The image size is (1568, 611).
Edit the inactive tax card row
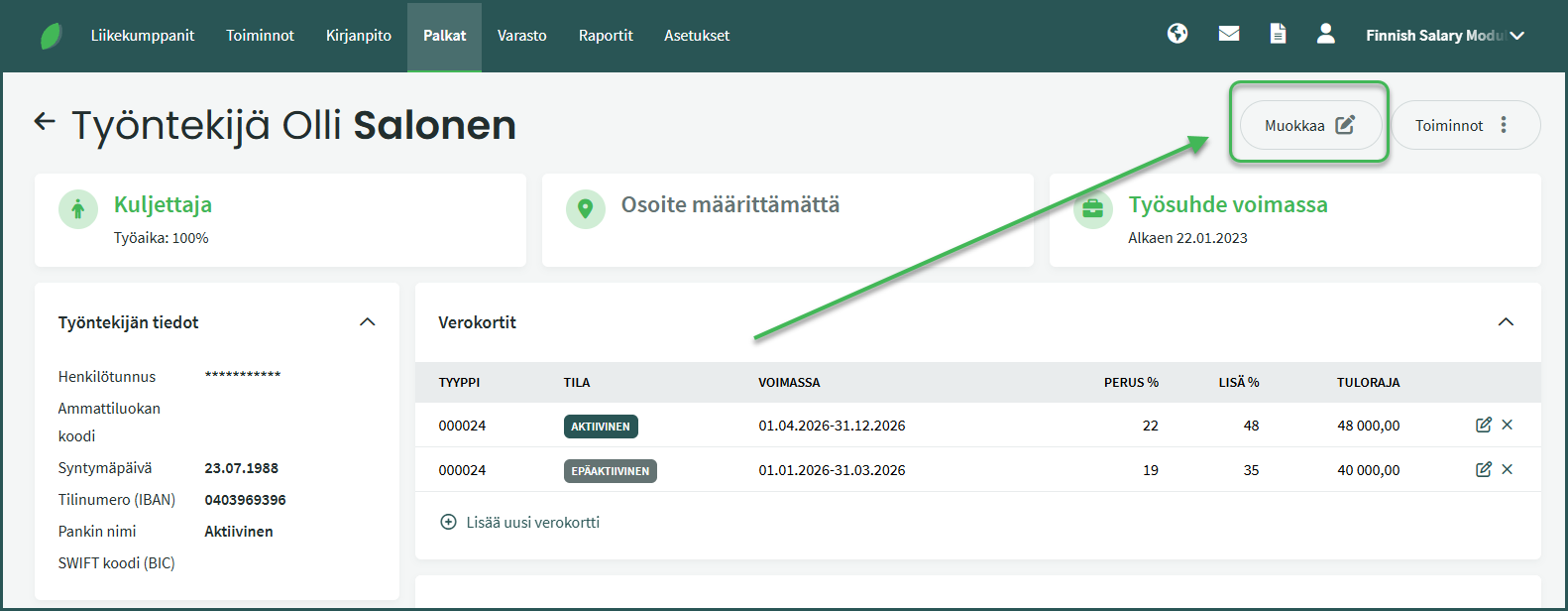[1484, 469]
